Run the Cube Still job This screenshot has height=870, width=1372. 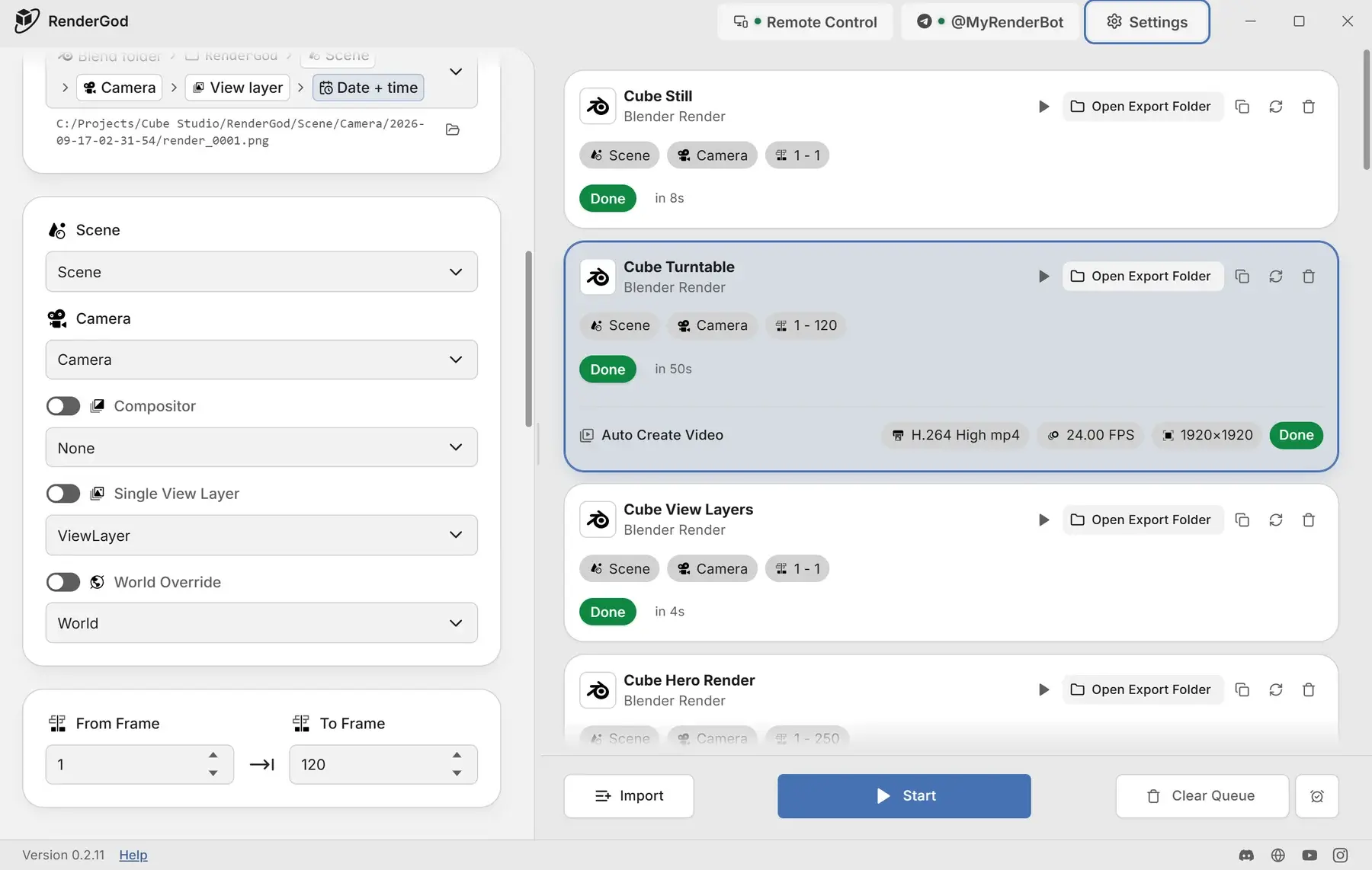coord(1043,107)
